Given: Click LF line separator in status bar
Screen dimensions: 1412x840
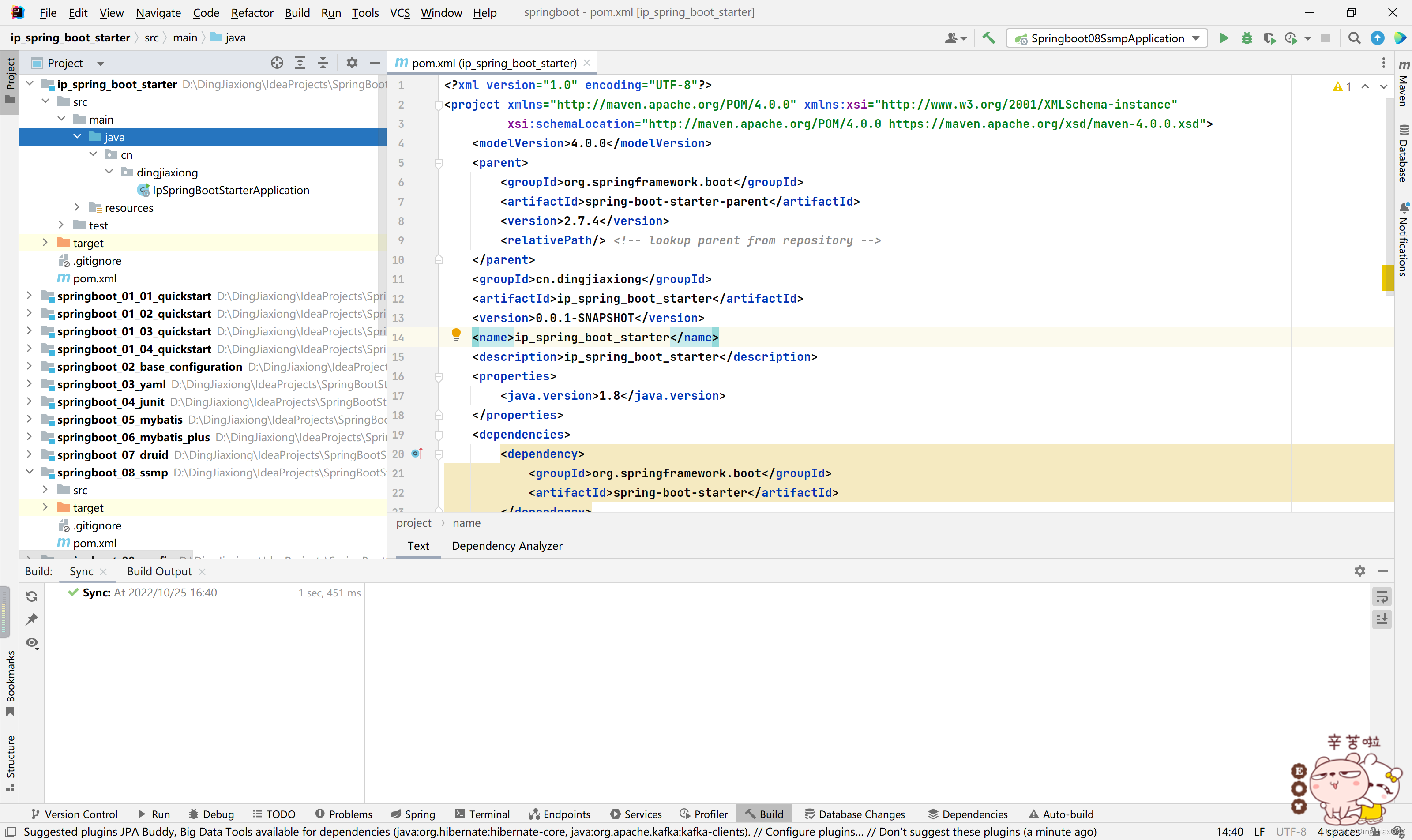Looking at the screenshot, I should pos(1260,832).
